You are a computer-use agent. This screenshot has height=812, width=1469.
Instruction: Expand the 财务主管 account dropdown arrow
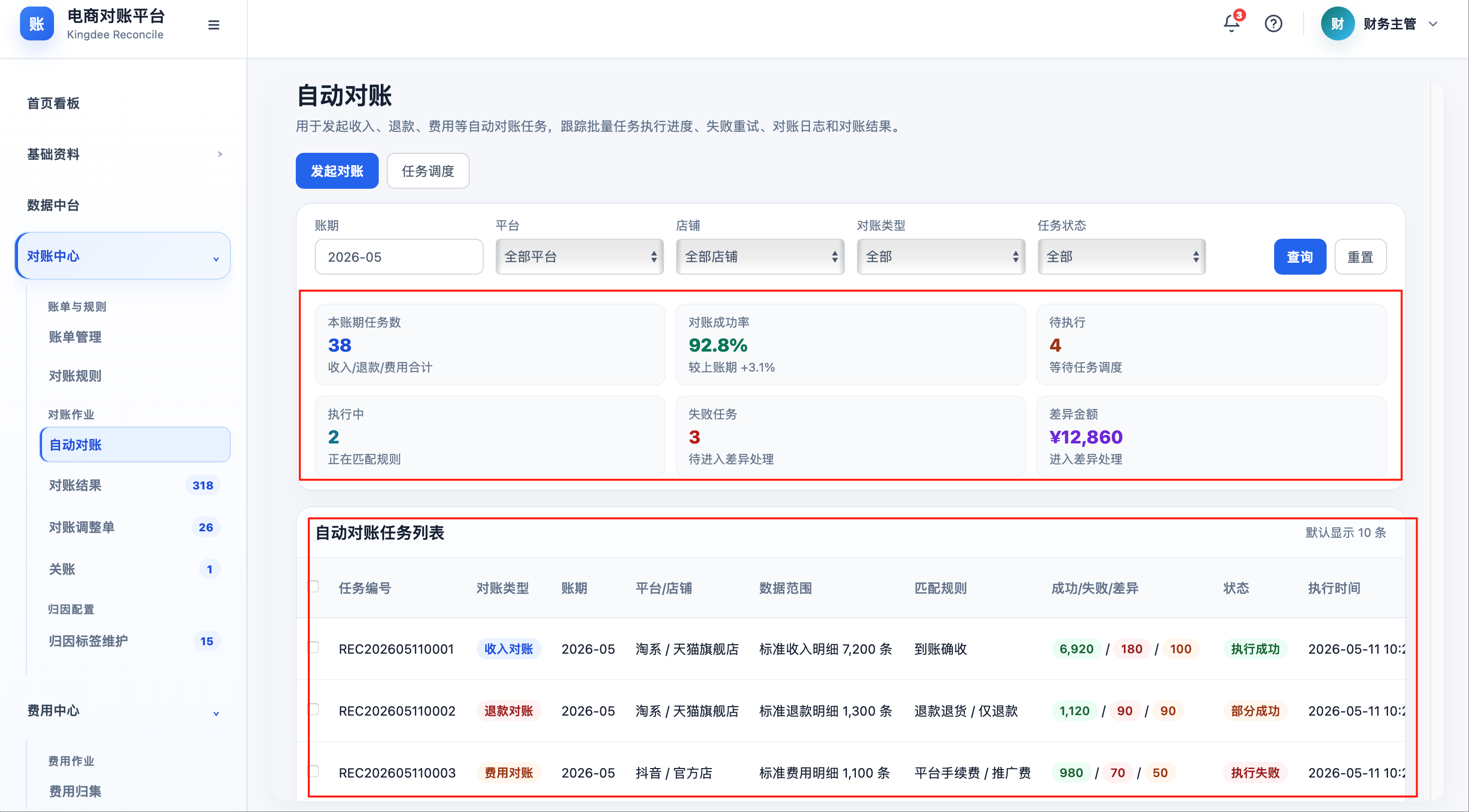coord(1433,24)
